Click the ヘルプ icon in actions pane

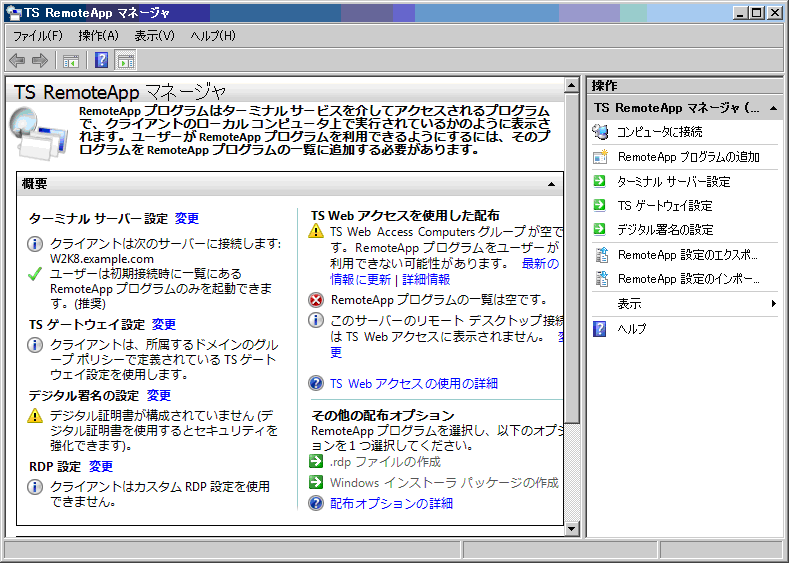pyautogui.click(x=600, y=329)
